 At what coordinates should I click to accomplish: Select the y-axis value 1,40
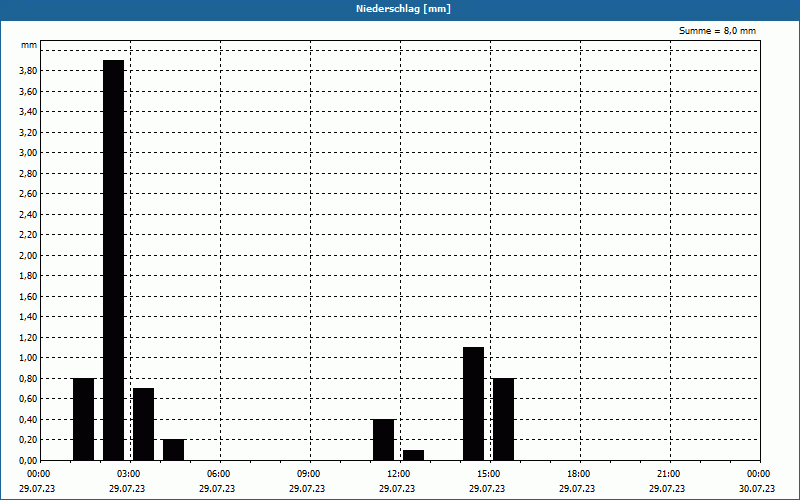pos(28,317)
